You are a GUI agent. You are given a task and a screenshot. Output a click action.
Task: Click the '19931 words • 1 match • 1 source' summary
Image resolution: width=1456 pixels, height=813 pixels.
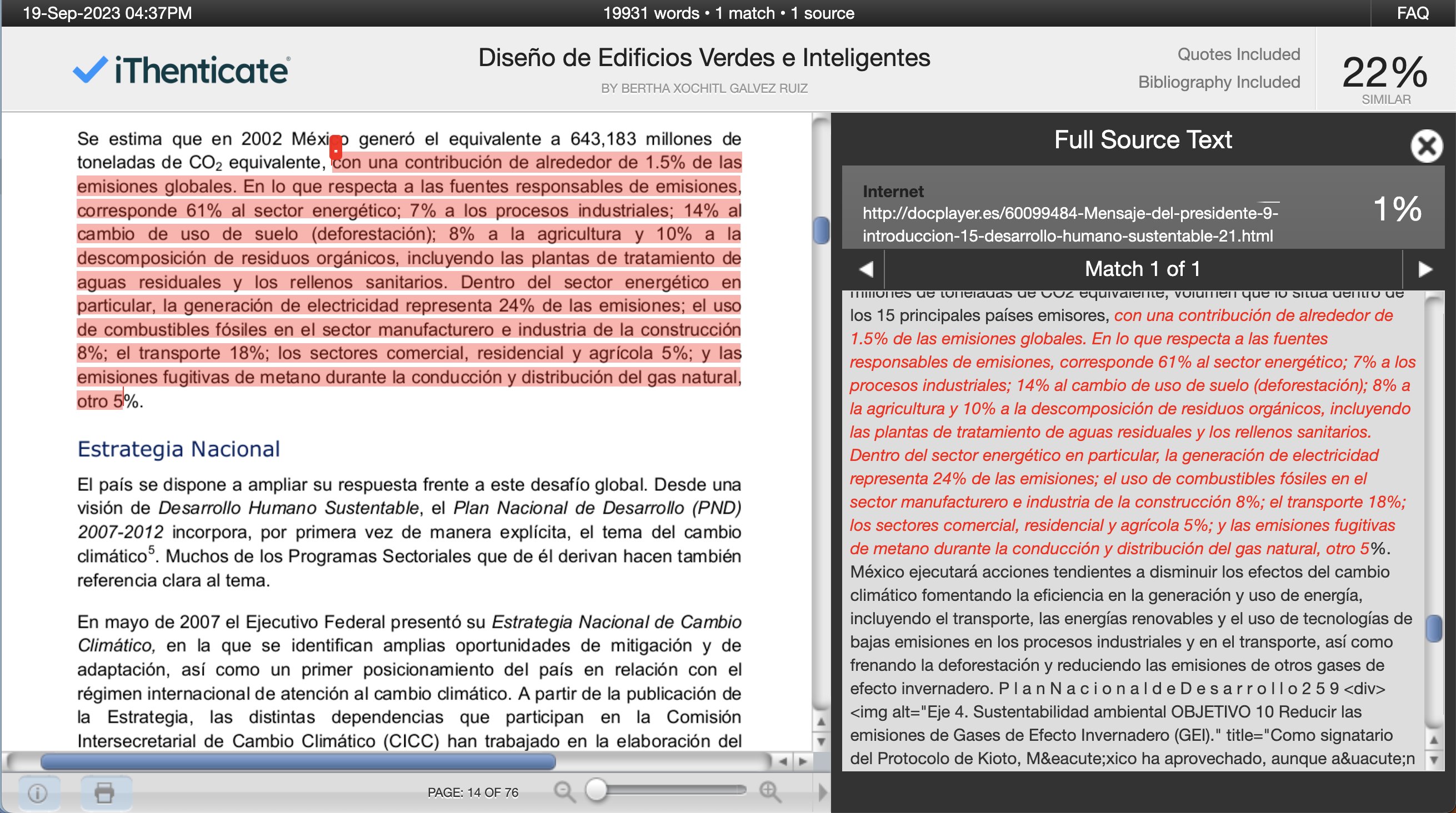728,12
